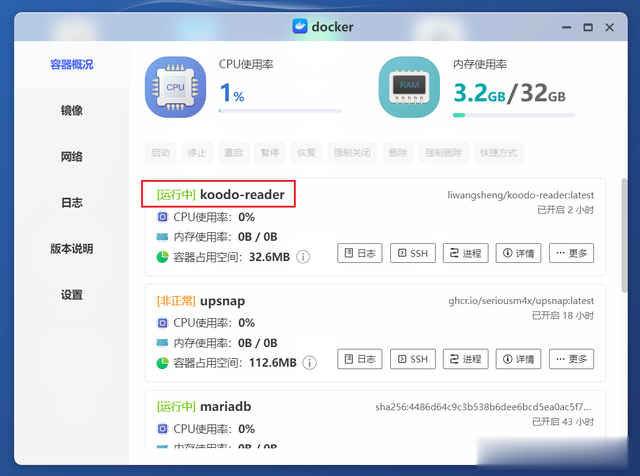
Task: Open the 容器概况 sidebar tab
Action: pos(71,65)
